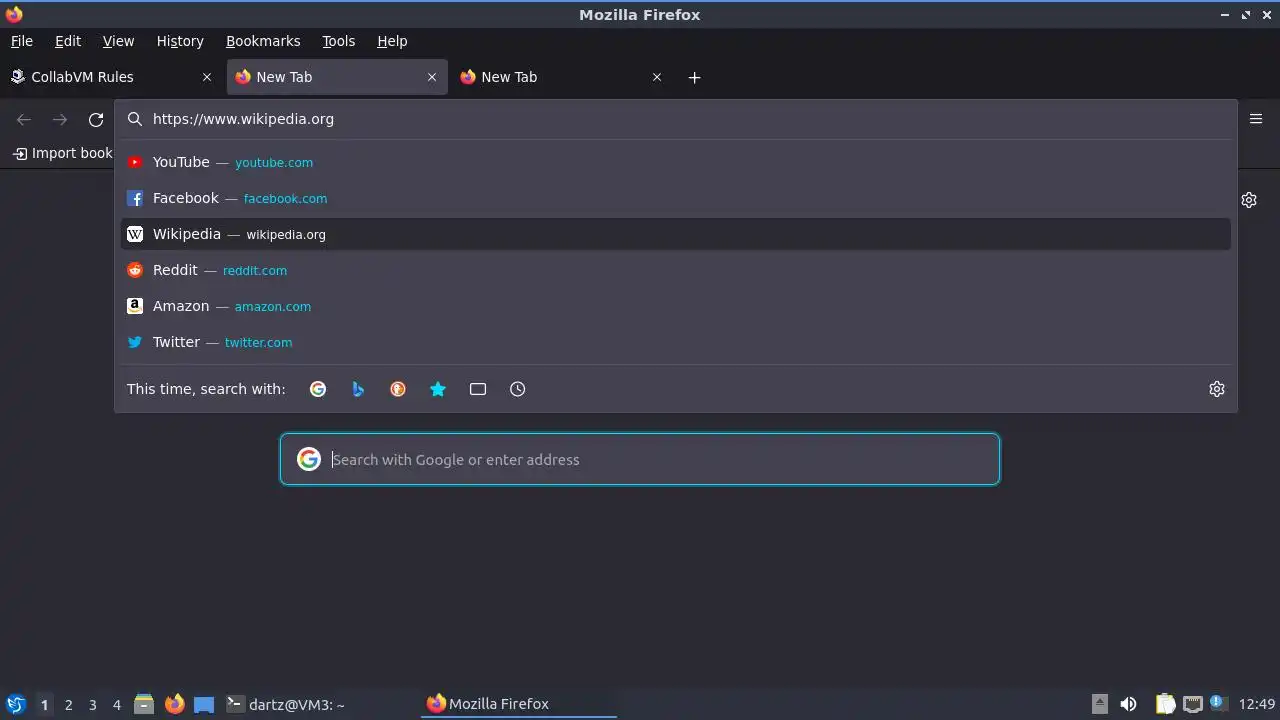Search this time with Bing icon
Viewport: 1280px width, 720px height.
(358, 389)
